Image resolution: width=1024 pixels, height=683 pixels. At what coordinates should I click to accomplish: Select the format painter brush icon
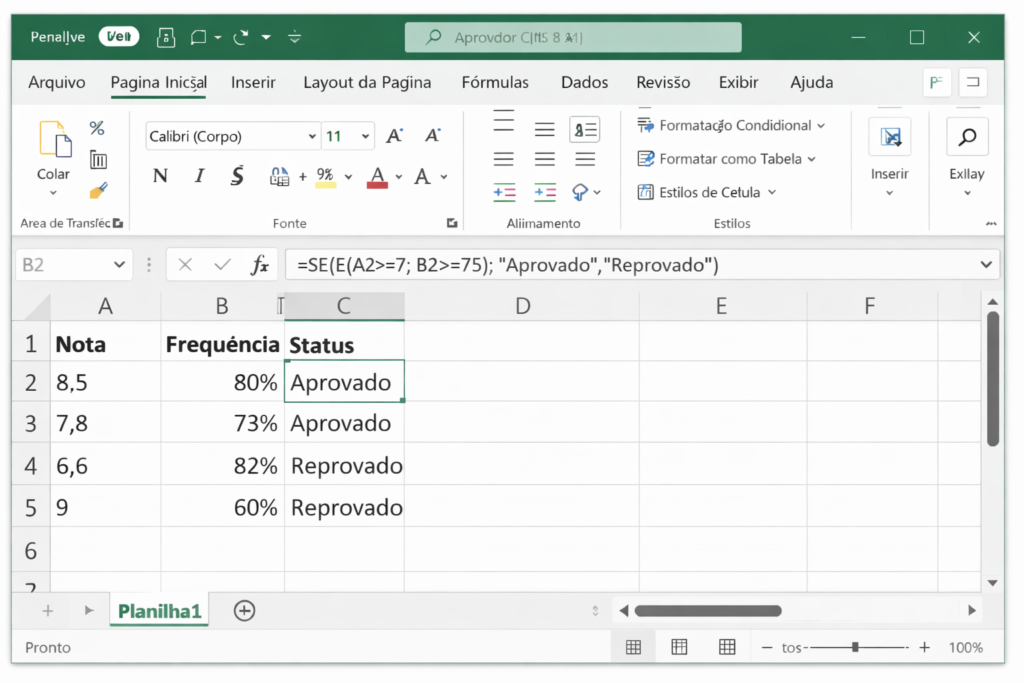(98, 190)
